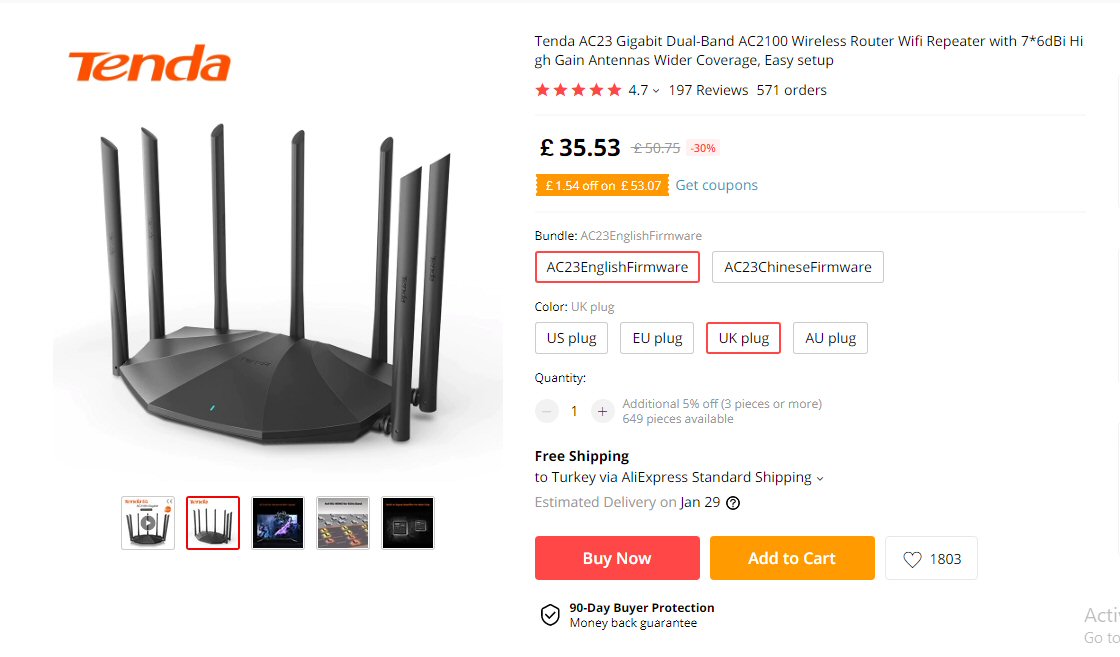
Task: Expand the AliExpress Standard Shipping dropdown
Action: (820, 478)
